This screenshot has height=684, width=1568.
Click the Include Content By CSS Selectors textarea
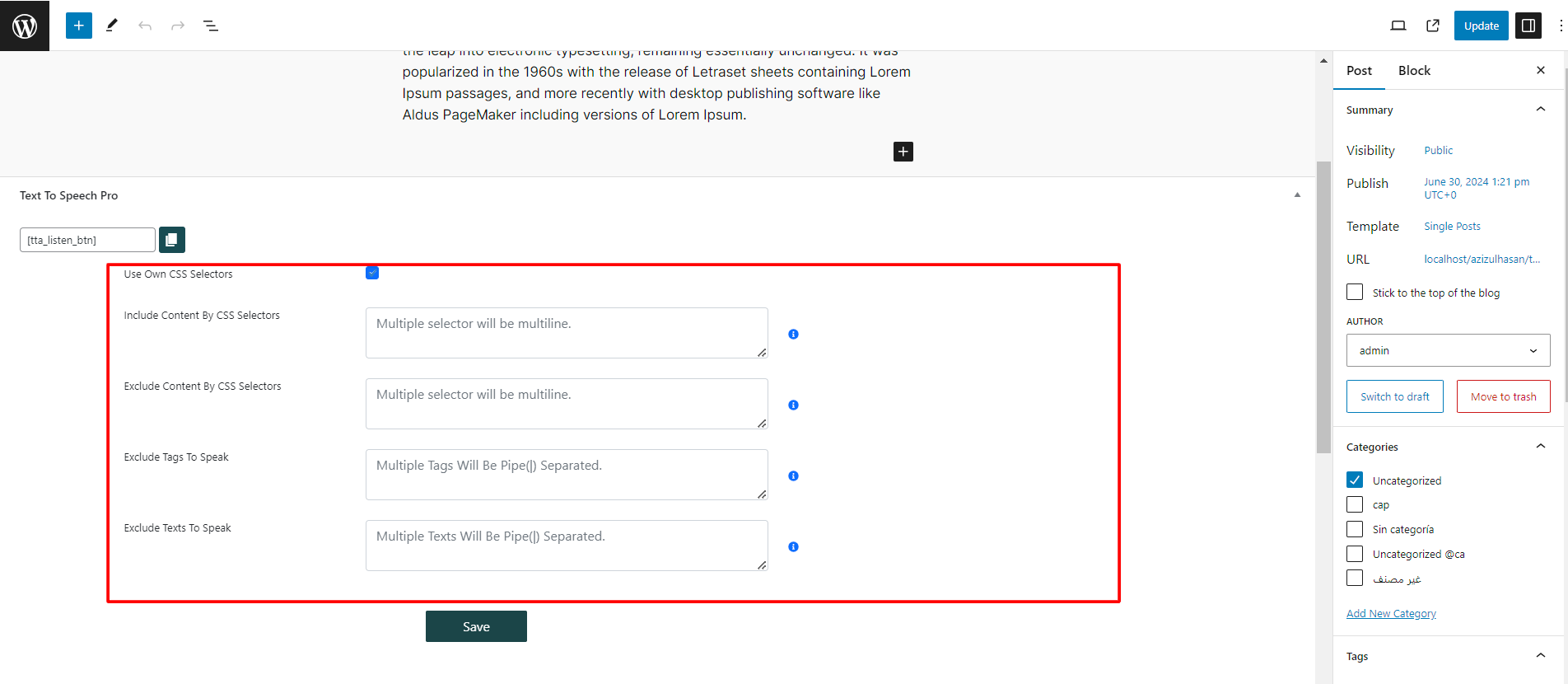[x=567, y=333]
